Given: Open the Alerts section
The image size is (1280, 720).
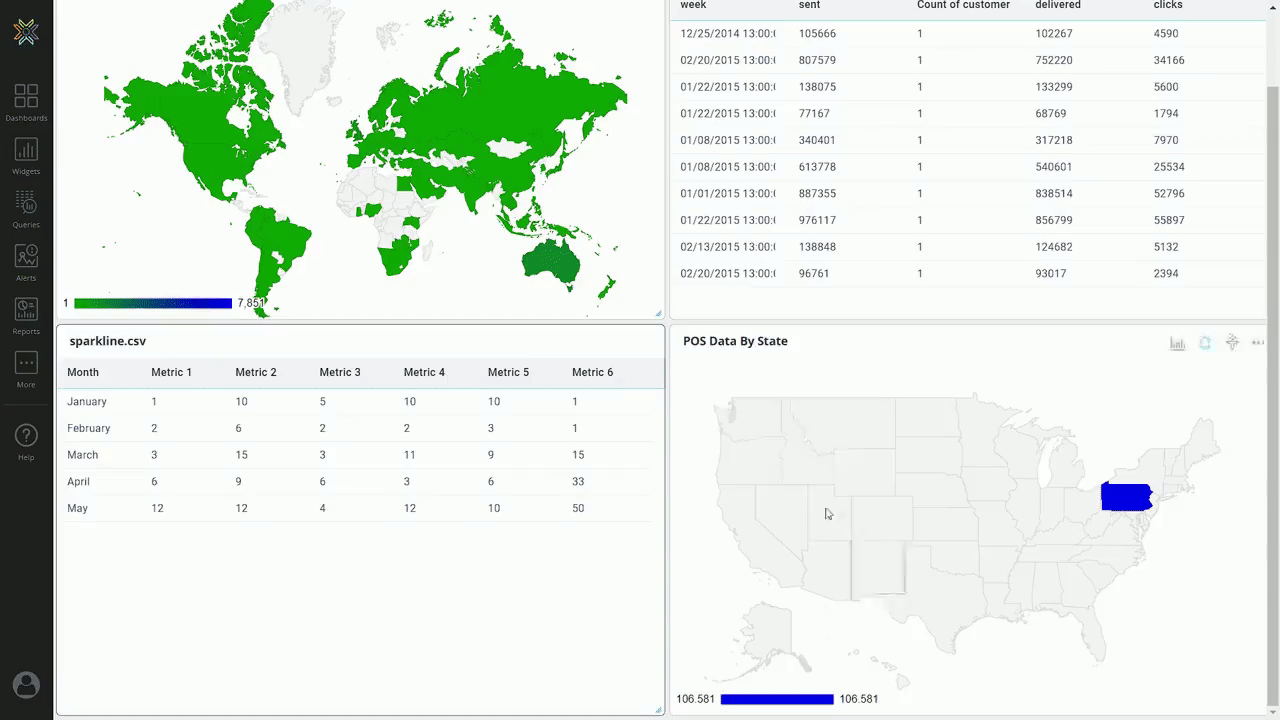Looking at the screenshot, I should (x=26, y=262).
